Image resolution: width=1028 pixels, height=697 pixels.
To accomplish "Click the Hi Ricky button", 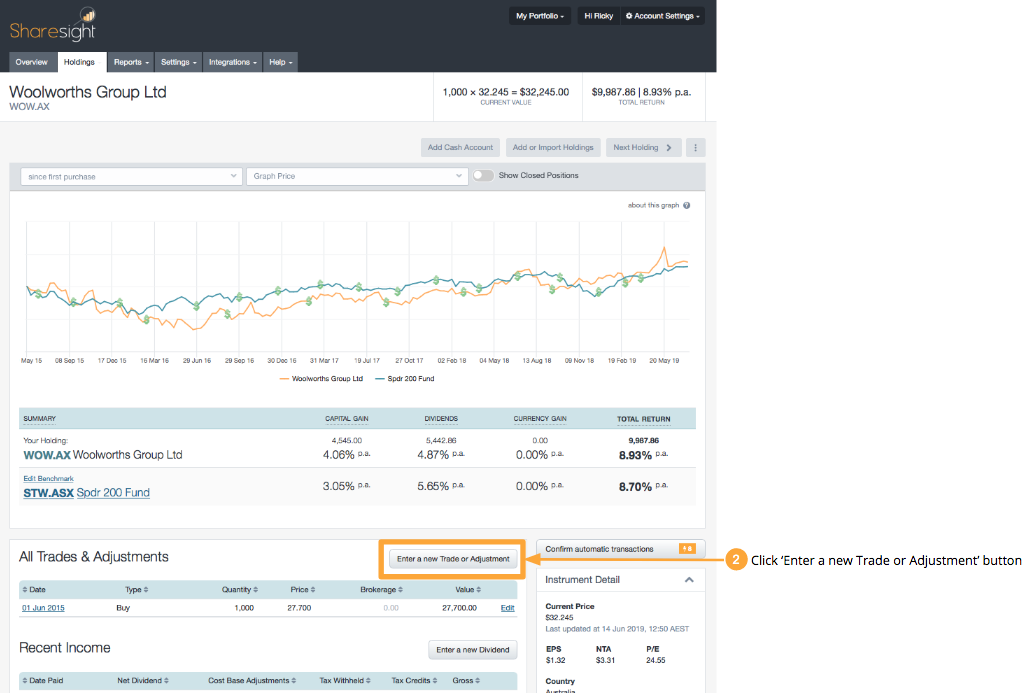I will [599, 16].
